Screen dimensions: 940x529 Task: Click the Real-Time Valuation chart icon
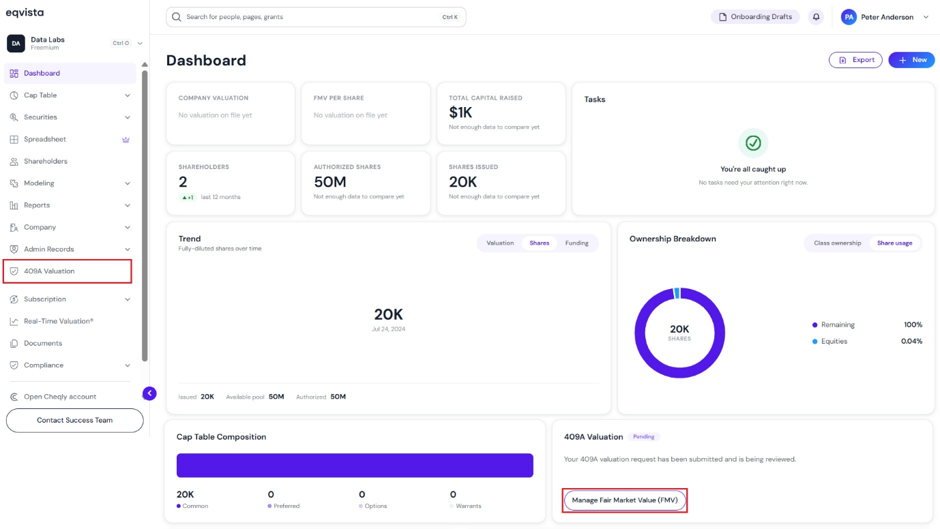click(14, 321)
